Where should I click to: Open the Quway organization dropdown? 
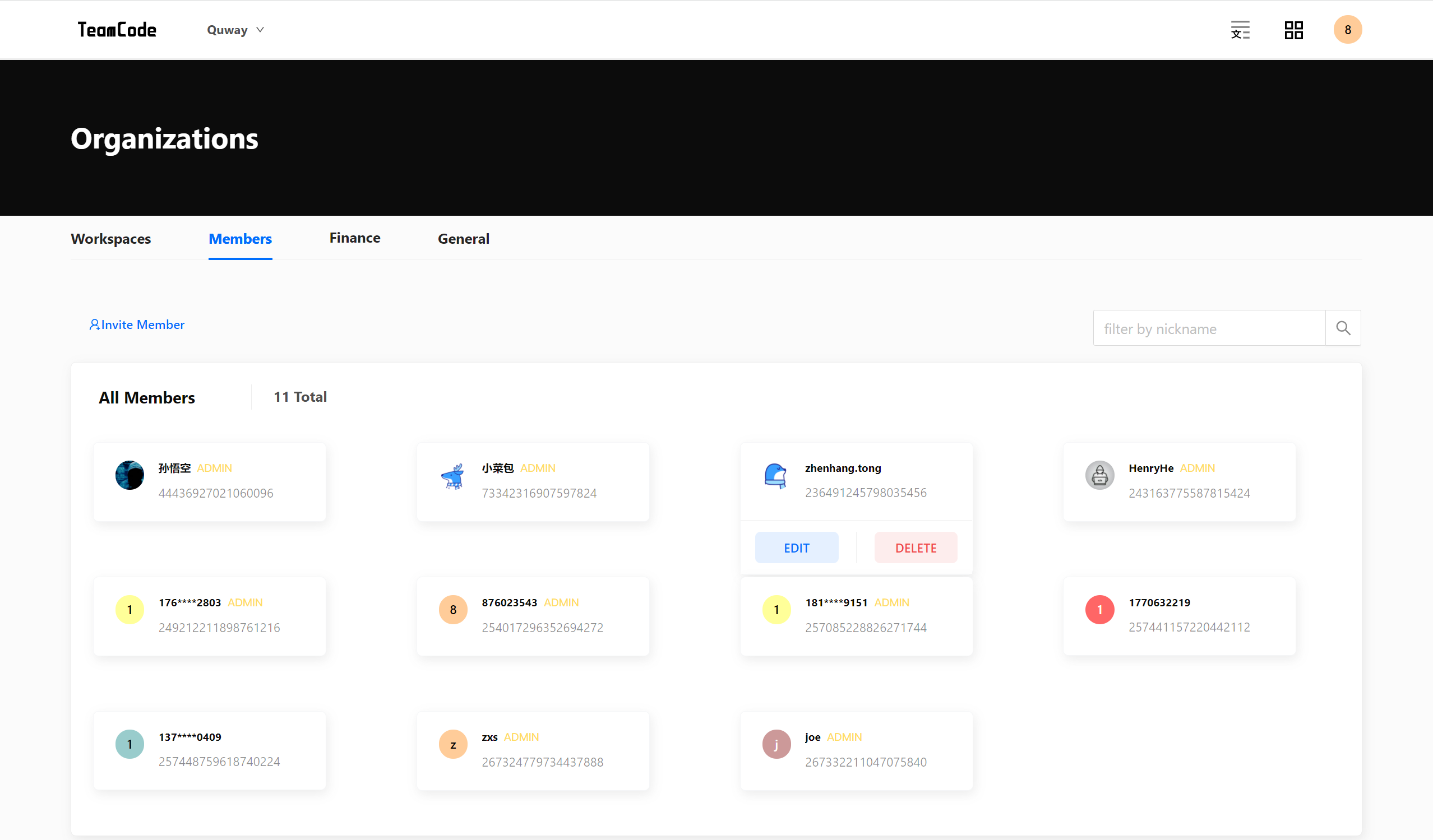237,29
